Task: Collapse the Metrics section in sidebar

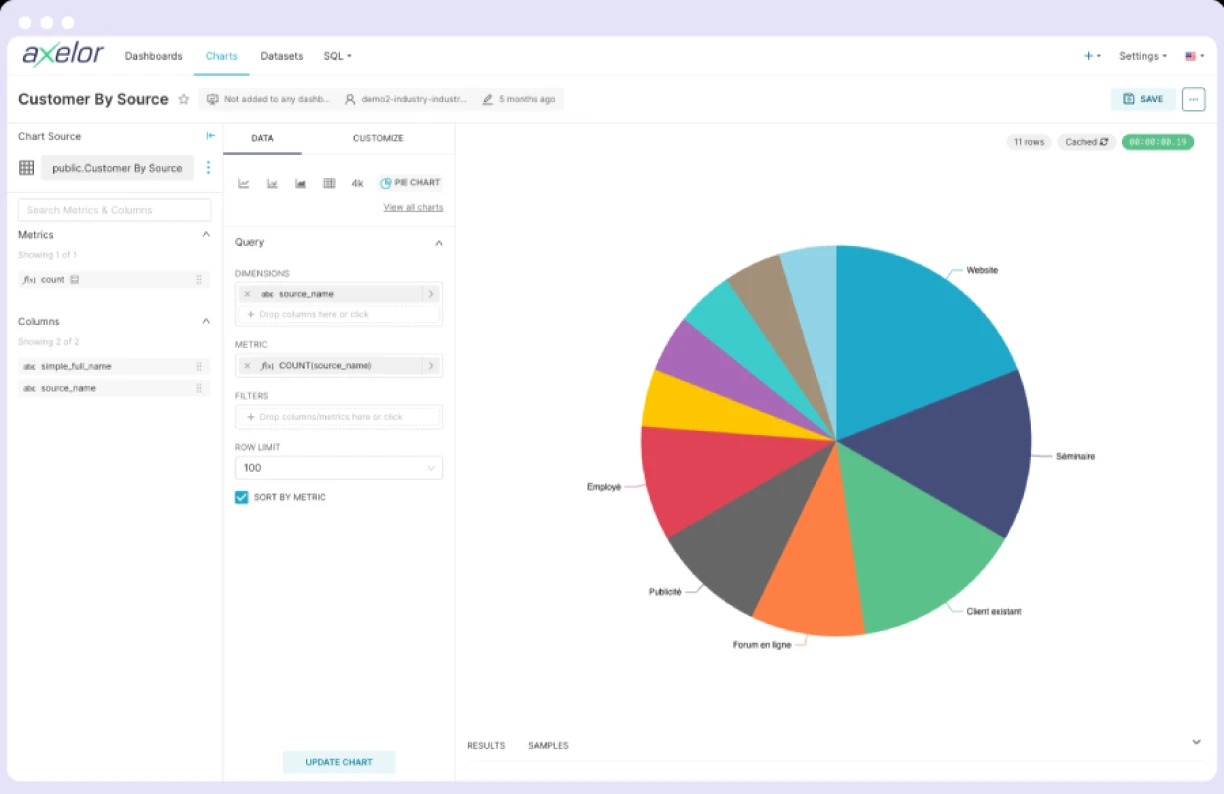Action: (205, 234)
